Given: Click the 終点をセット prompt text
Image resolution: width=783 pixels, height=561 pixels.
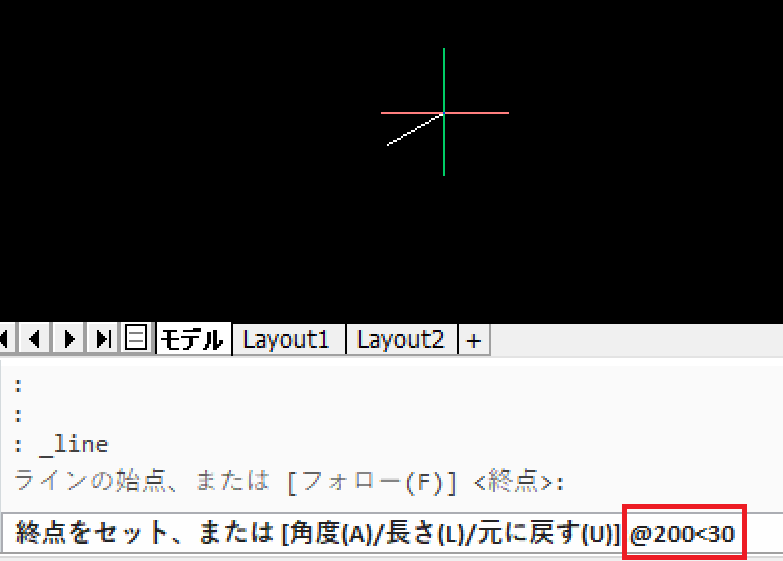Looking at the screenshot, I should (x=317, y=533).
